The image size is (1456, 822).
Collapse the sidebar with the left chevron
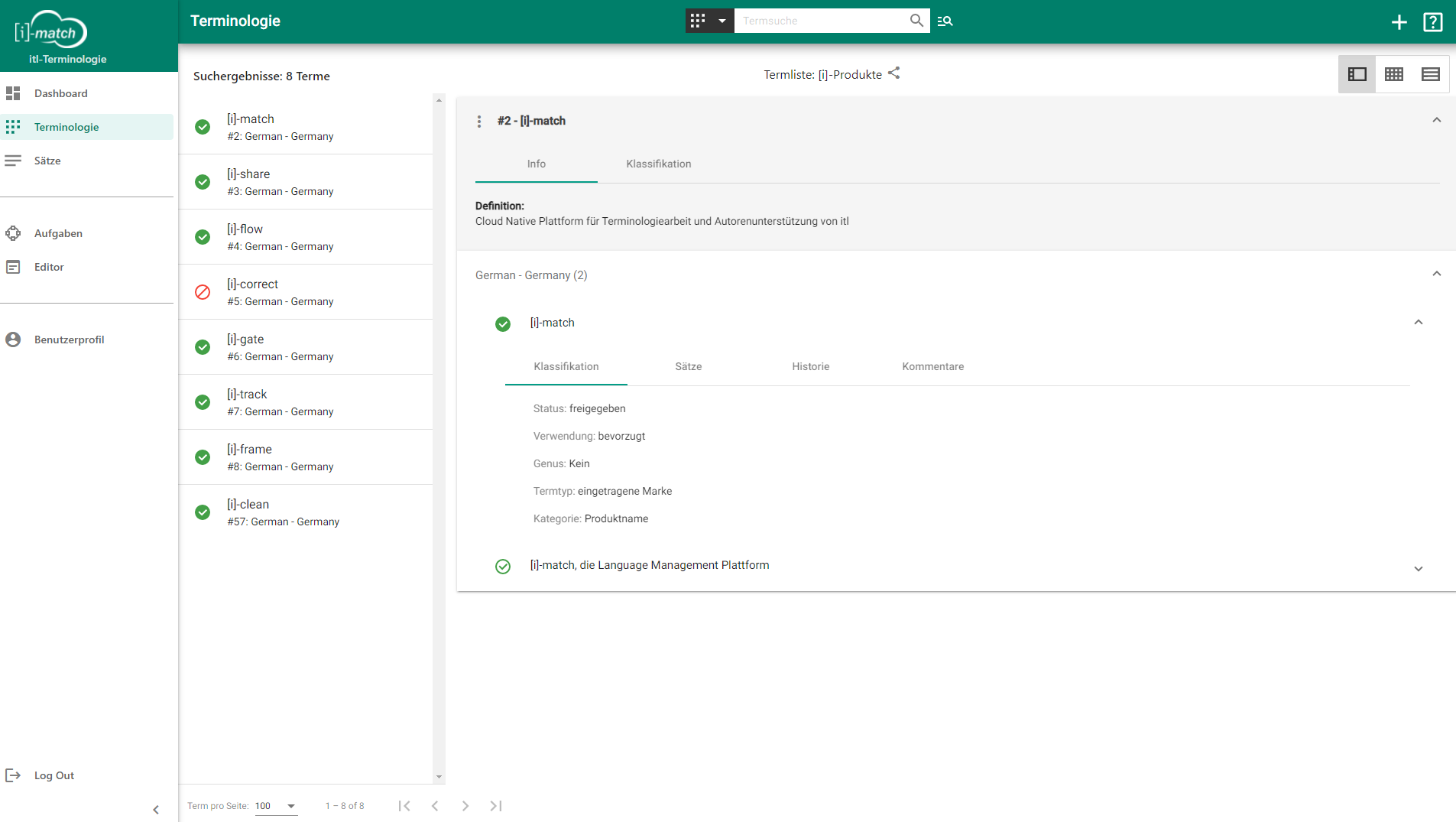click(156, 810)
